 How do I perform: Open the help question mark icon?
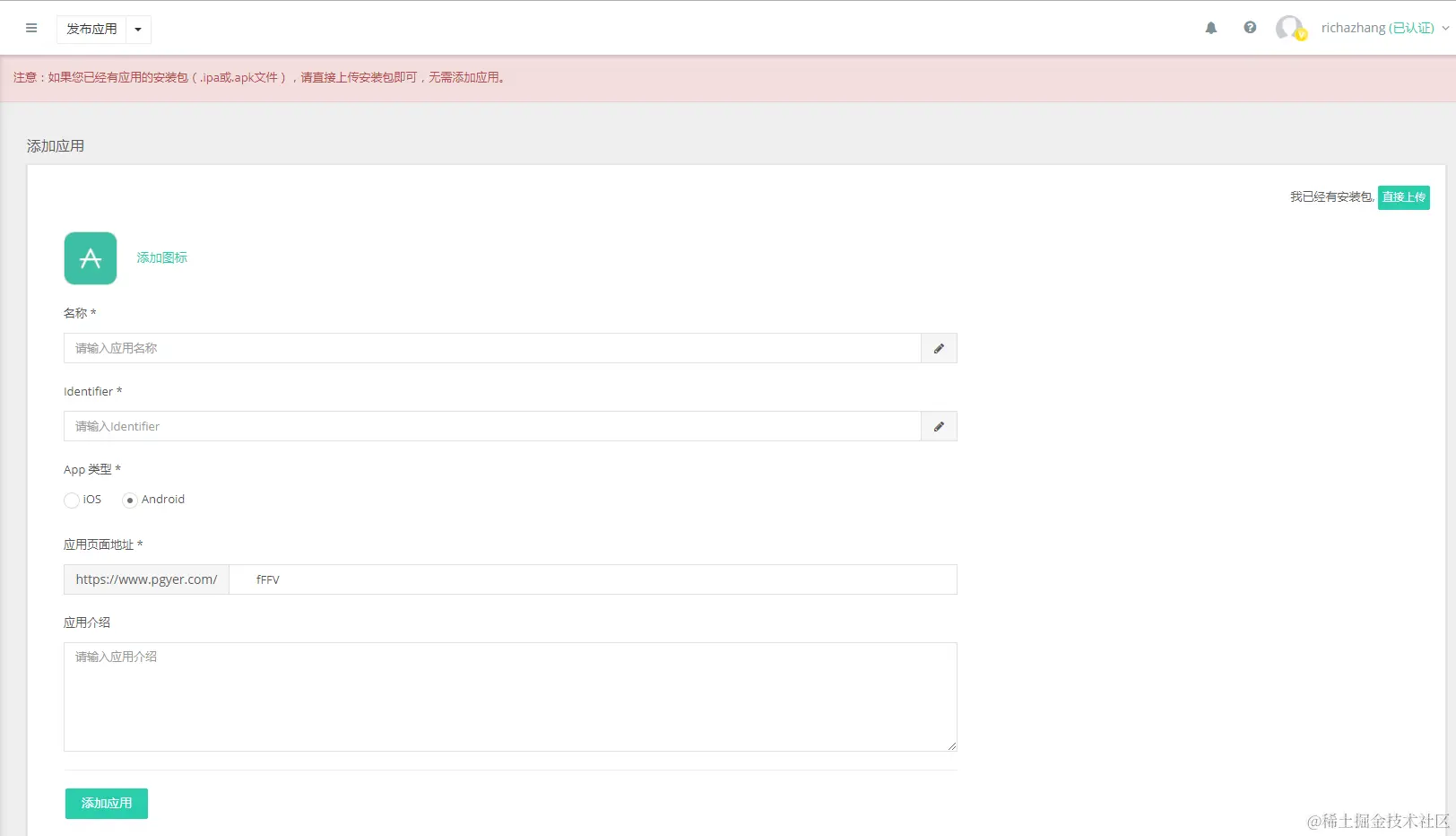pos(1250,28)
